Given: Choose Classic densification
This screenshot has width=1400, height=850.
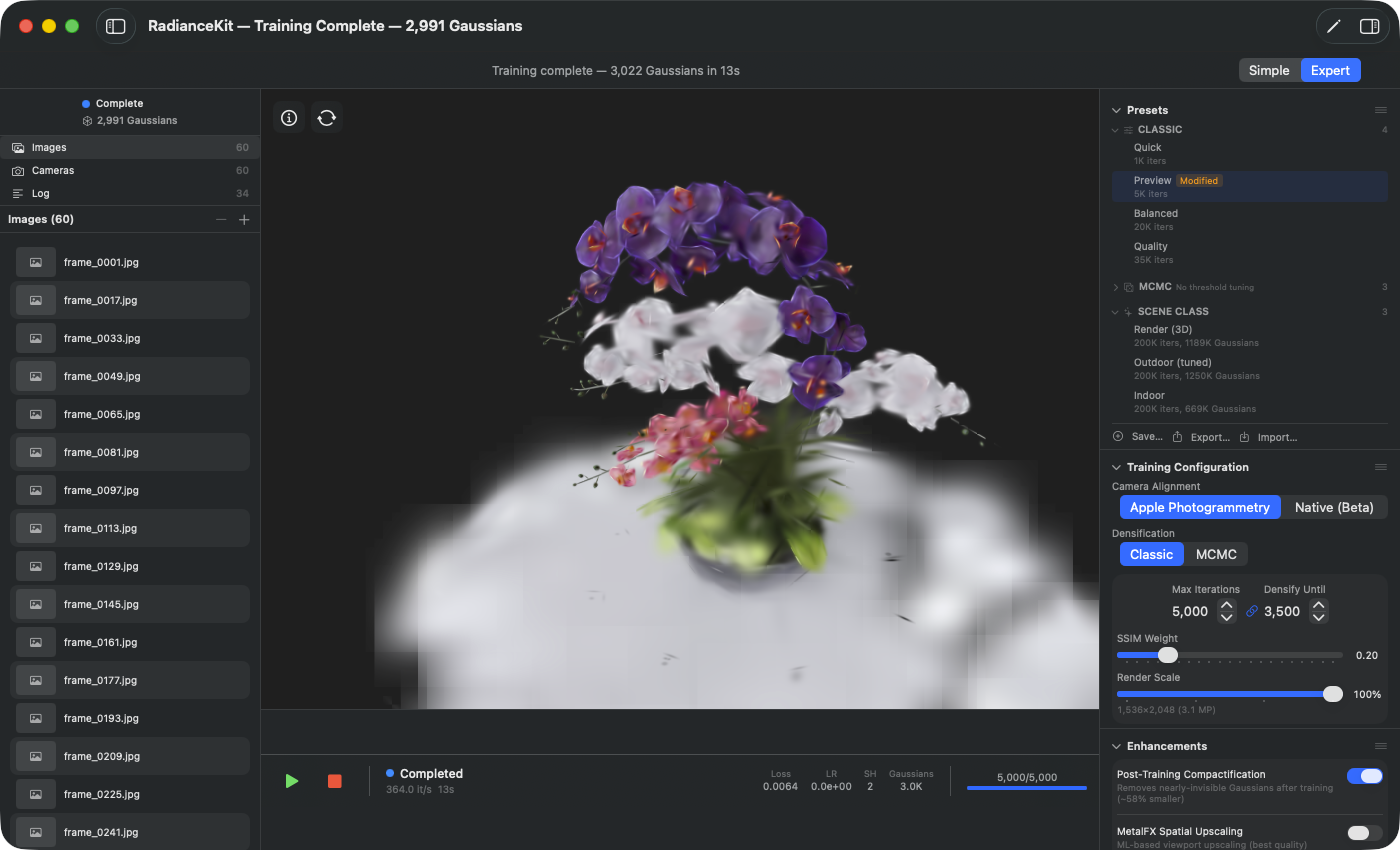Looking at the screenshot, I should point(1151,554).
